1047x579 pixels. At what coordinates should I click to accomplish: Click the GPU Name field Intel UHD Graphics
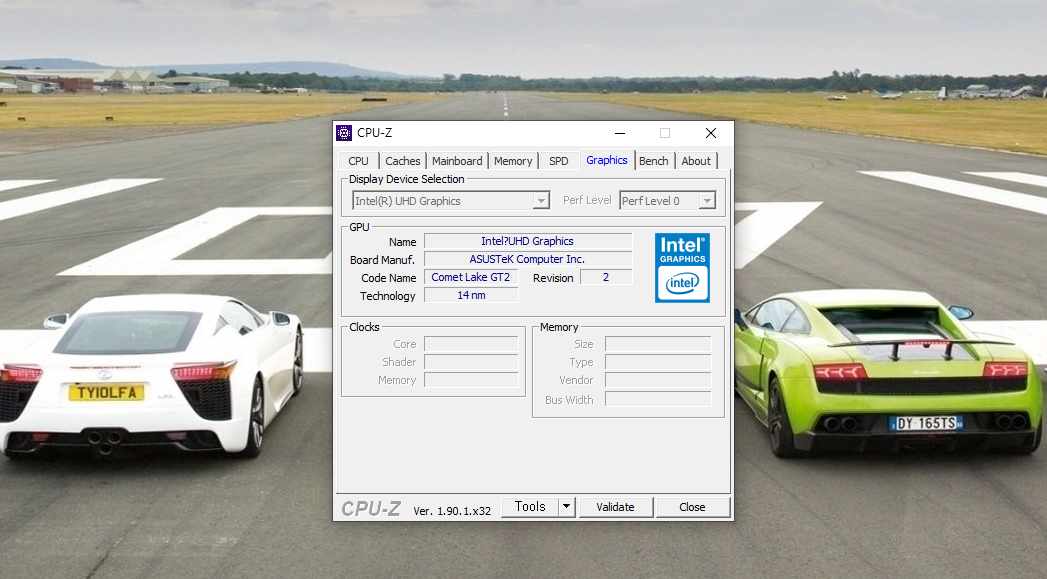[x=528, y=241]
